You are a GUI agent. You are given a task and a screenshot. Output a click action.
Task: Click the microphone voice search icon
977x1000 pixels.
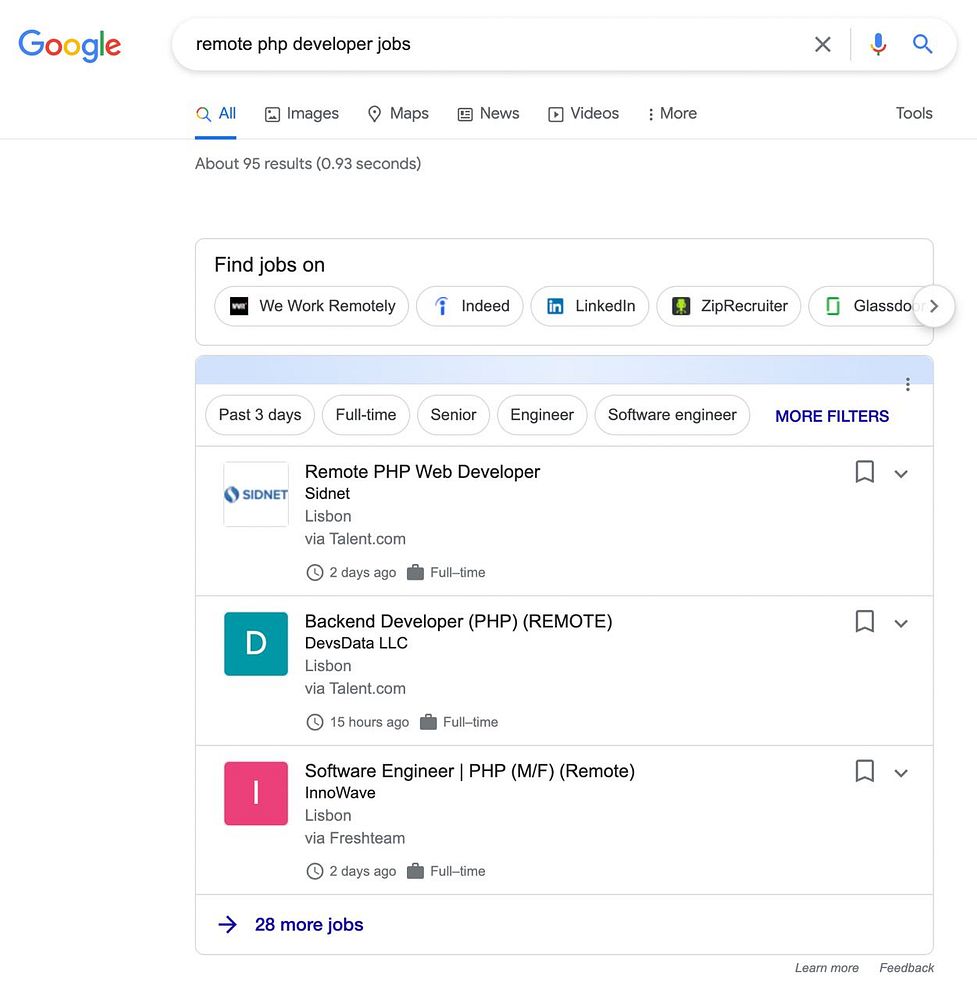(x=878, y=44)
